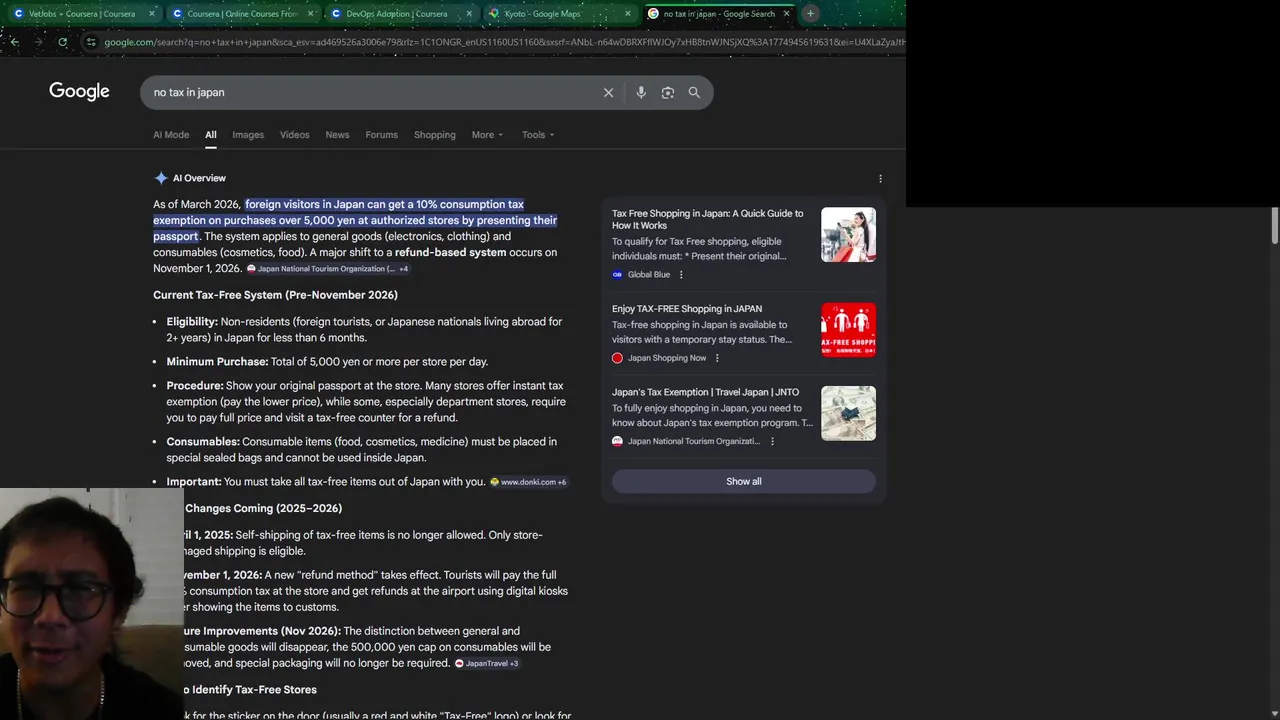Click the Consumables bullet label

[203, 442]
